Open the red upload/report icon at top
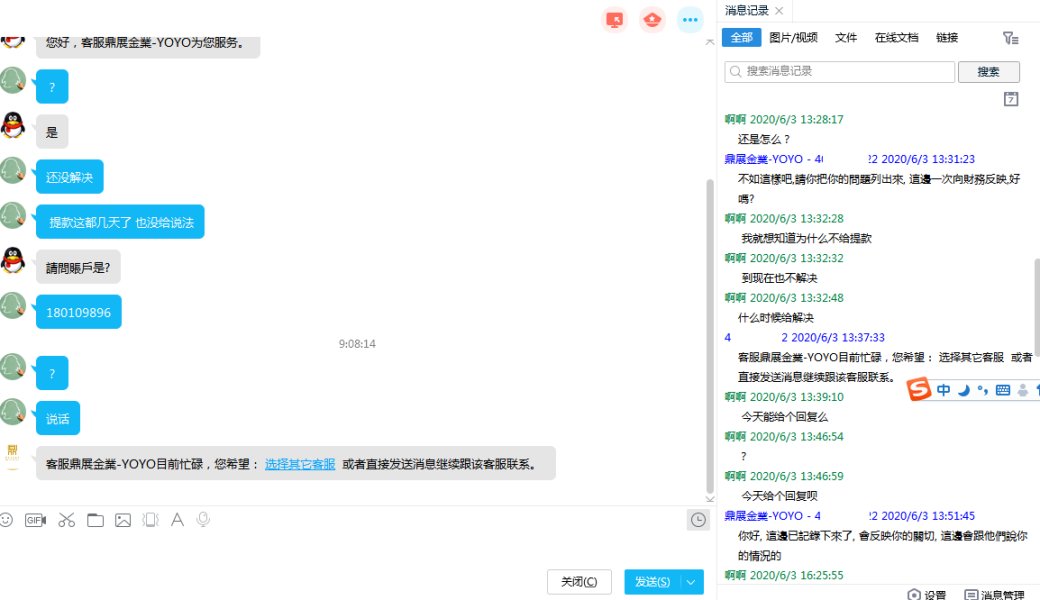This screenshot has height=600, width=1040. click(653, 20)
